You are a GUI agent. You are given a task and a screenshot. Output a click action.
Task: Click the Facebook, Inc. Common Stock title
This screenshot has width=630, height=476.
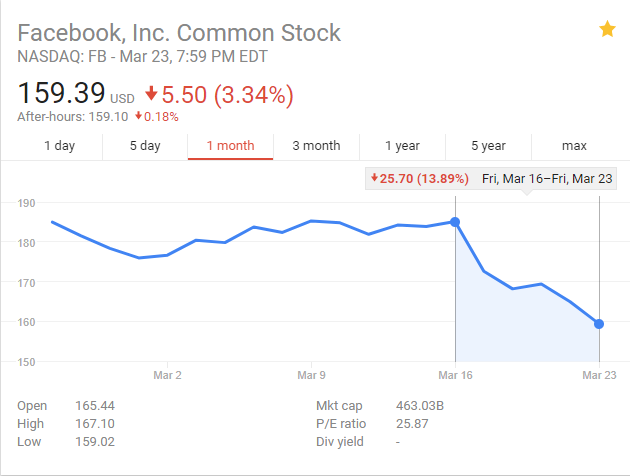(x=179, y=33)
